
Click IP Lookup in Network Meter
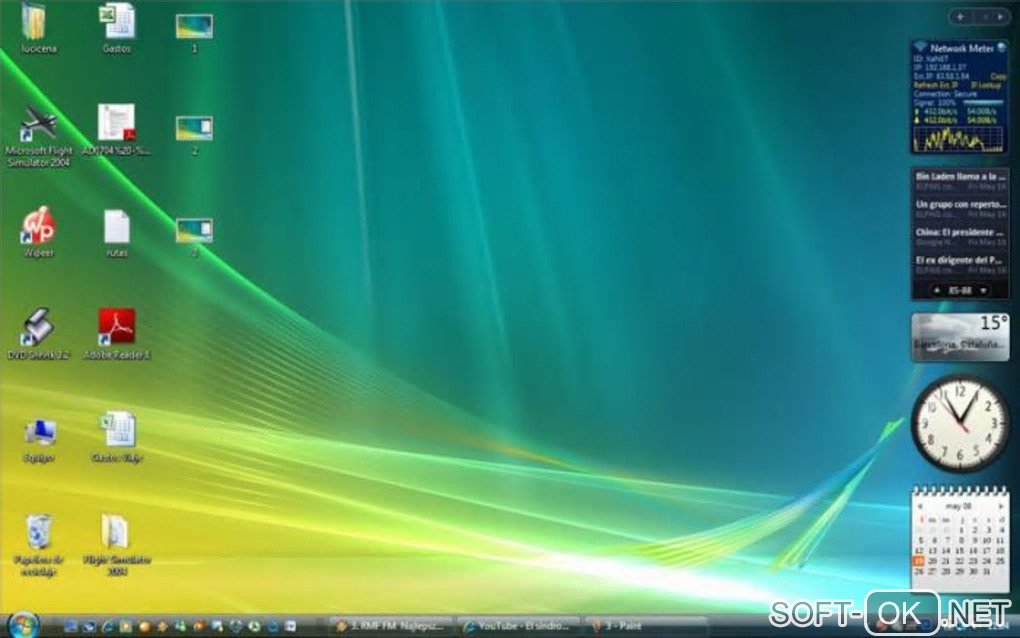point(986,85)
